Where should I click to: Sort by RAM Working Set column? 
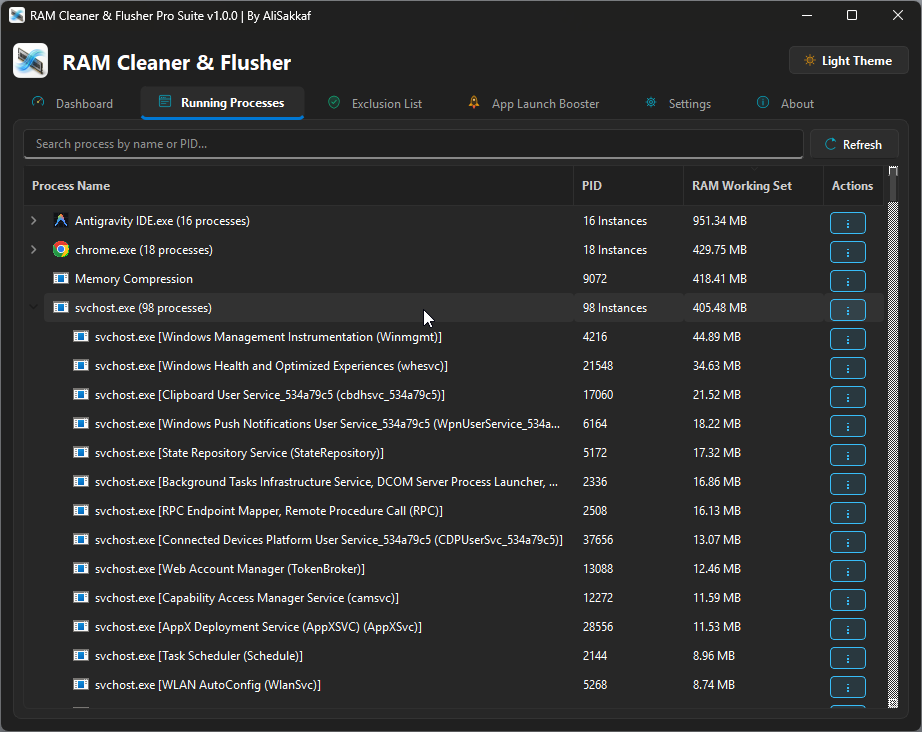click(x=753, y=186)
